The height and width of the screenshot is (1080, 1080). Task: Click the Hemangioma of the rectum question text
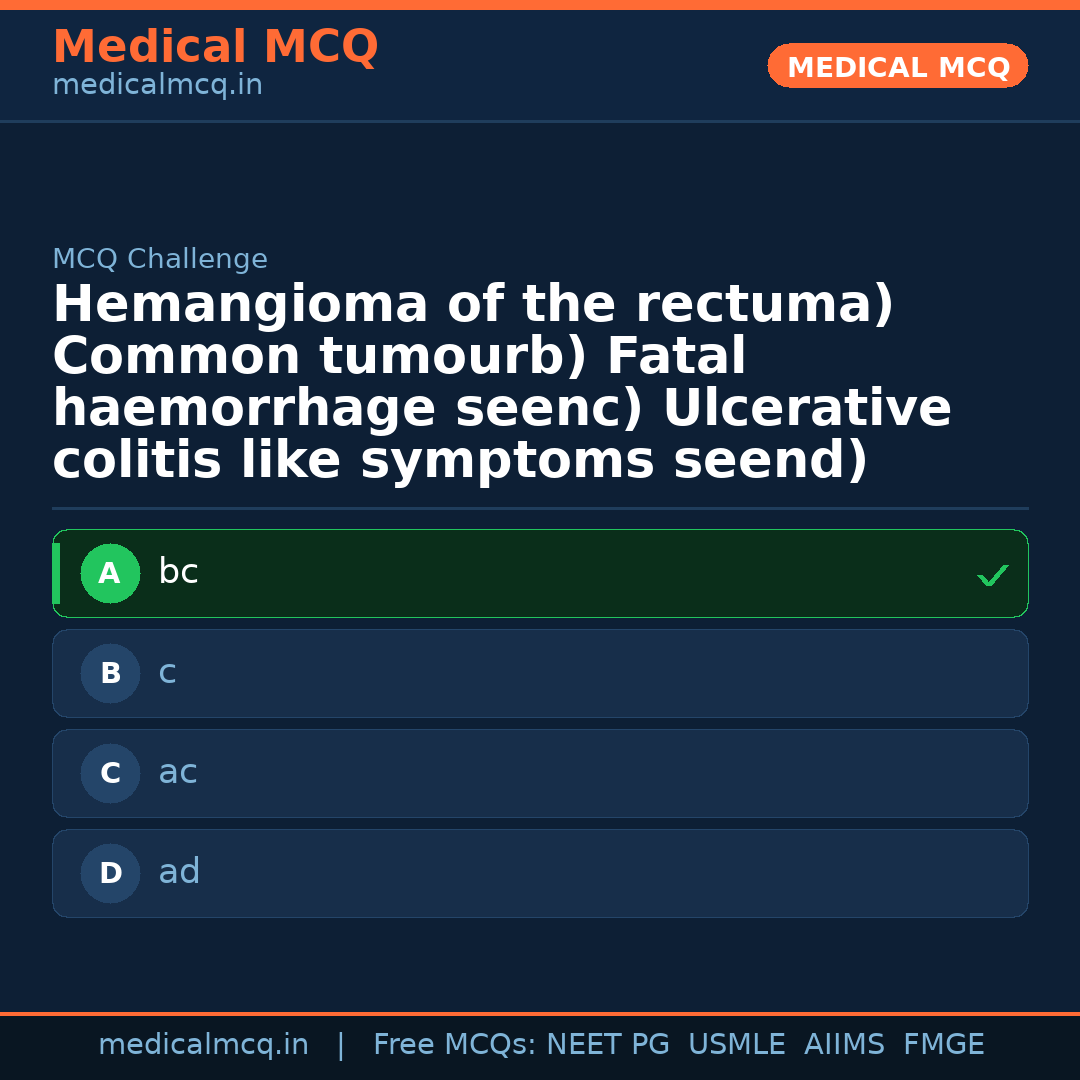(500, 383)
